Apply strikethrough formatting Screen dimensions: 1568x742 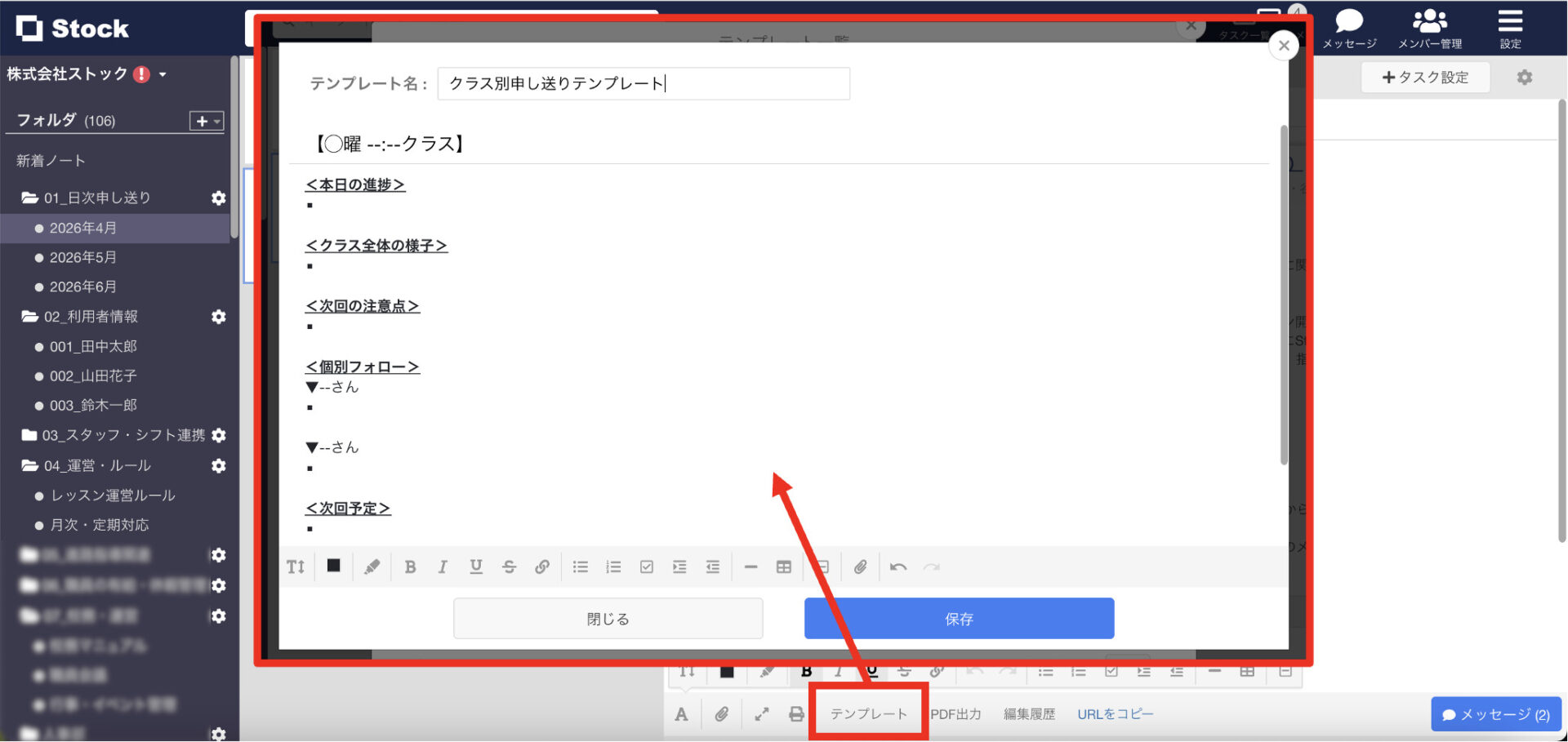(x=509, y=566)
